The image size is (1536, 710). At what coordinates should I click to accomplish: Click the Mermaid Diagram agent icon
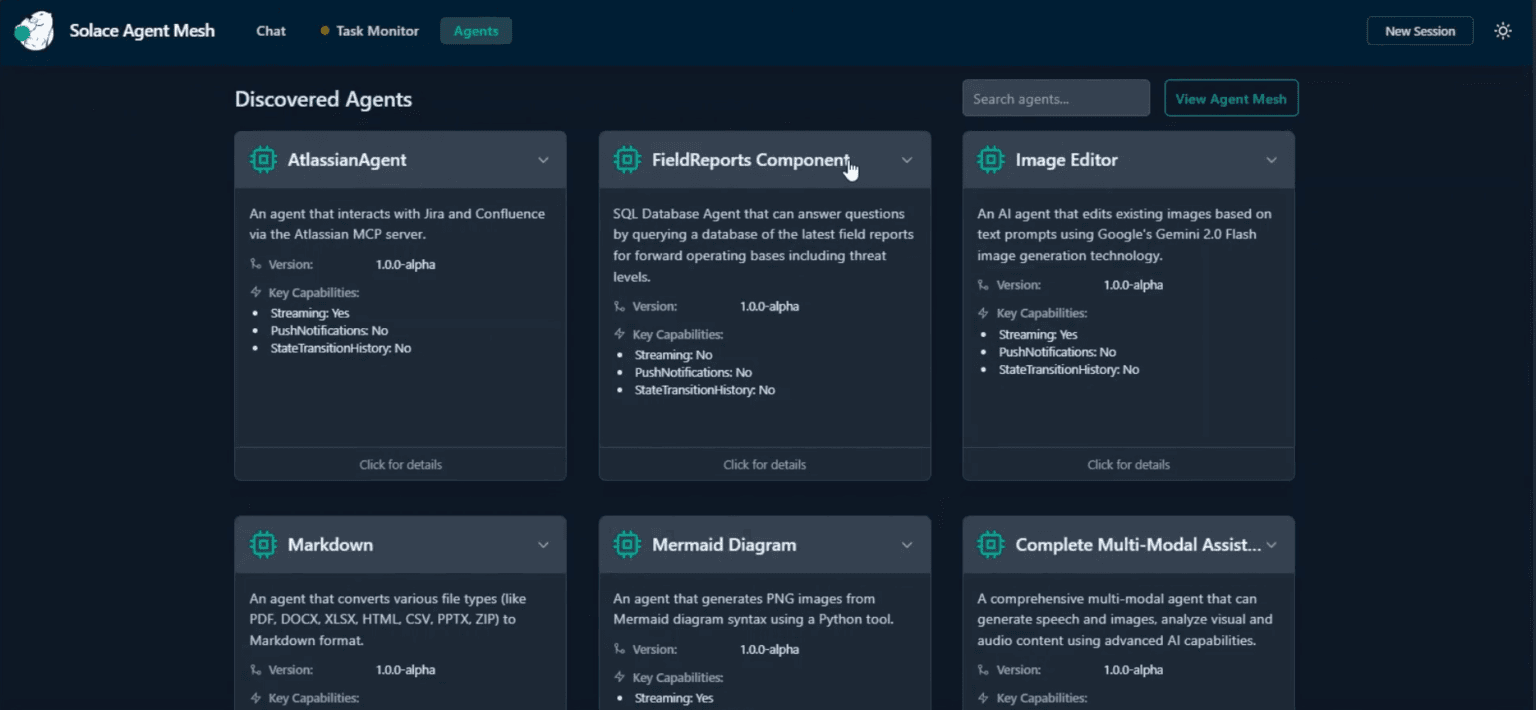pyautogui.click(x=627, y=544)
